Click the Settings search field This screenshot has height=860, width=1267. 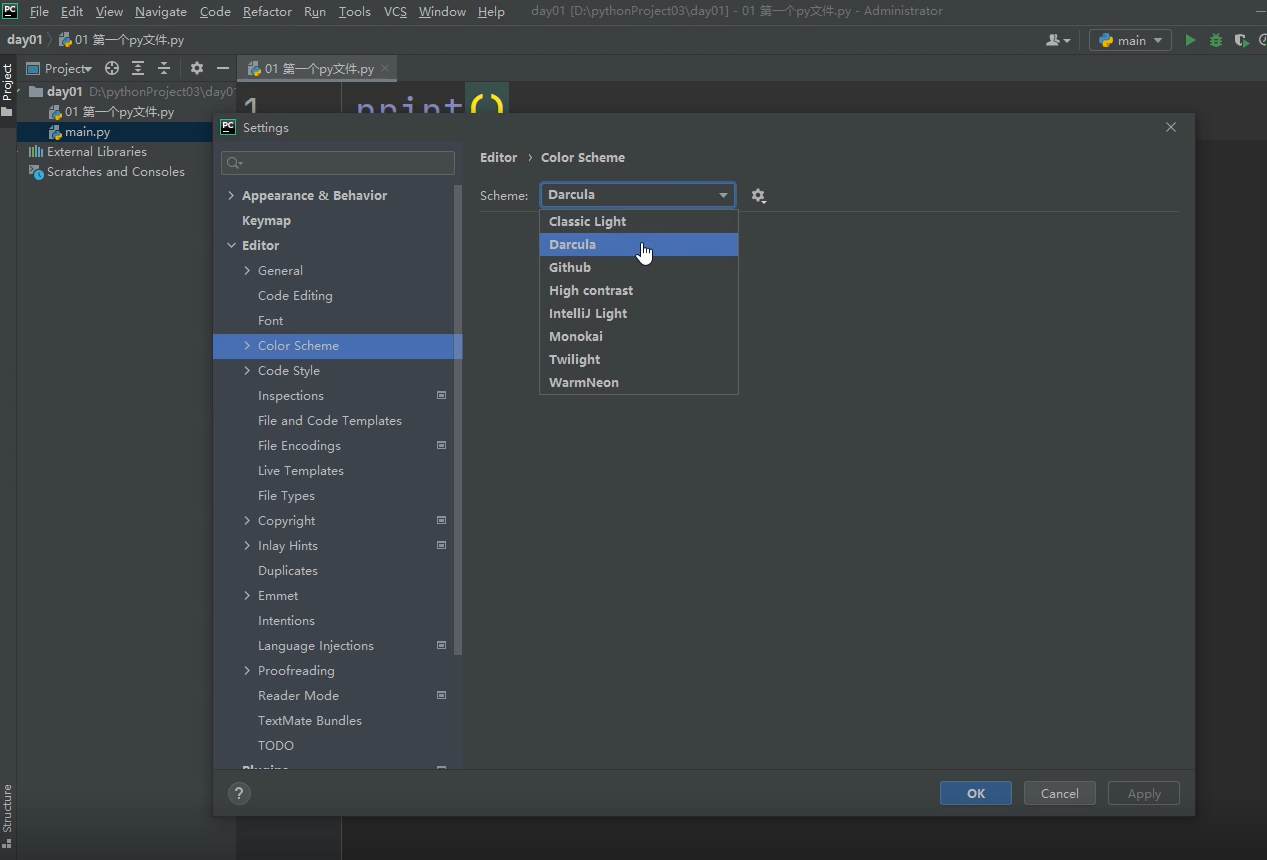[338, 163]
